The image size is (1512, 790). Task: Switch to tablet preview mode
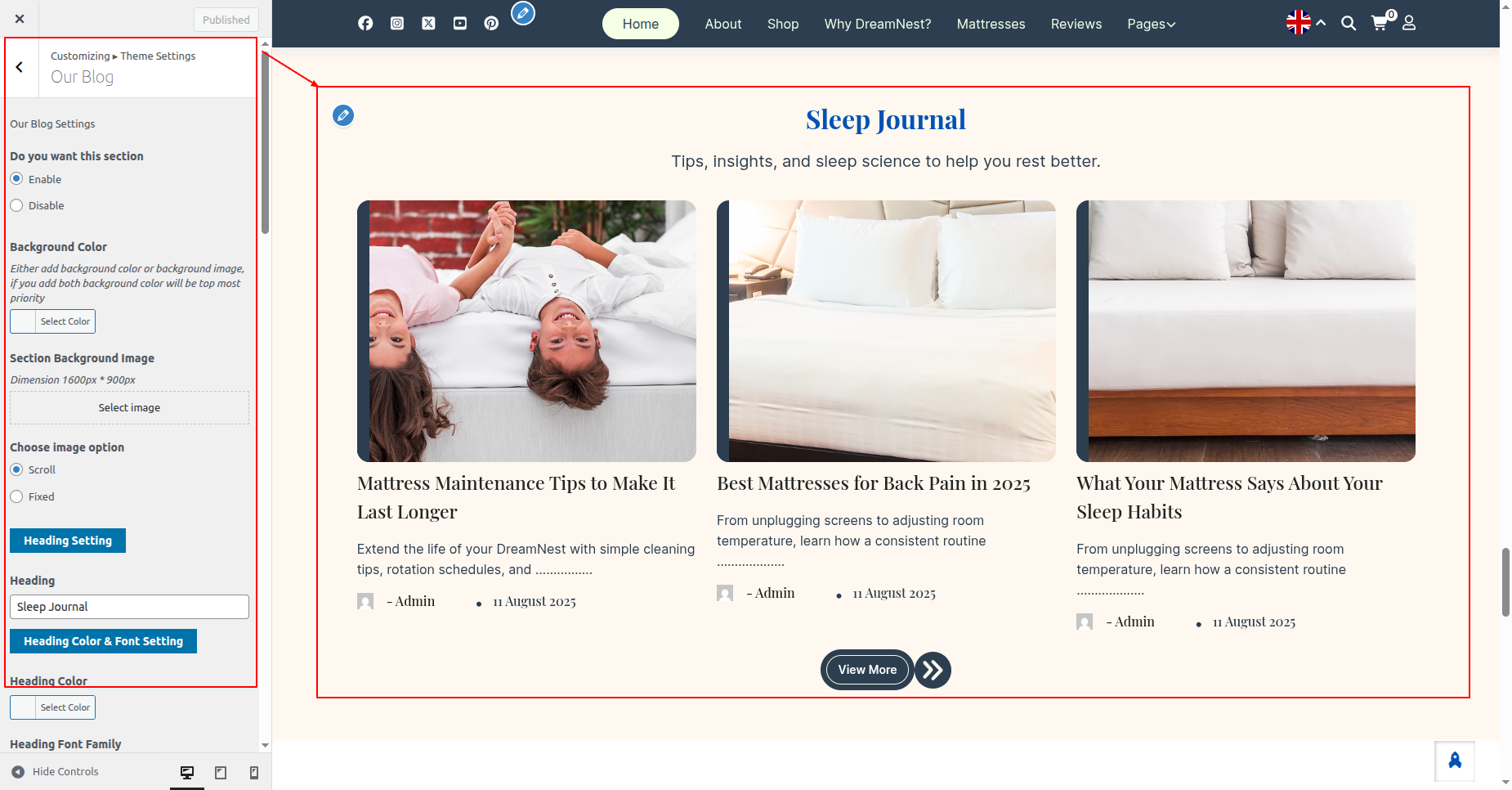pyautogui.click(x=221, y=773)
